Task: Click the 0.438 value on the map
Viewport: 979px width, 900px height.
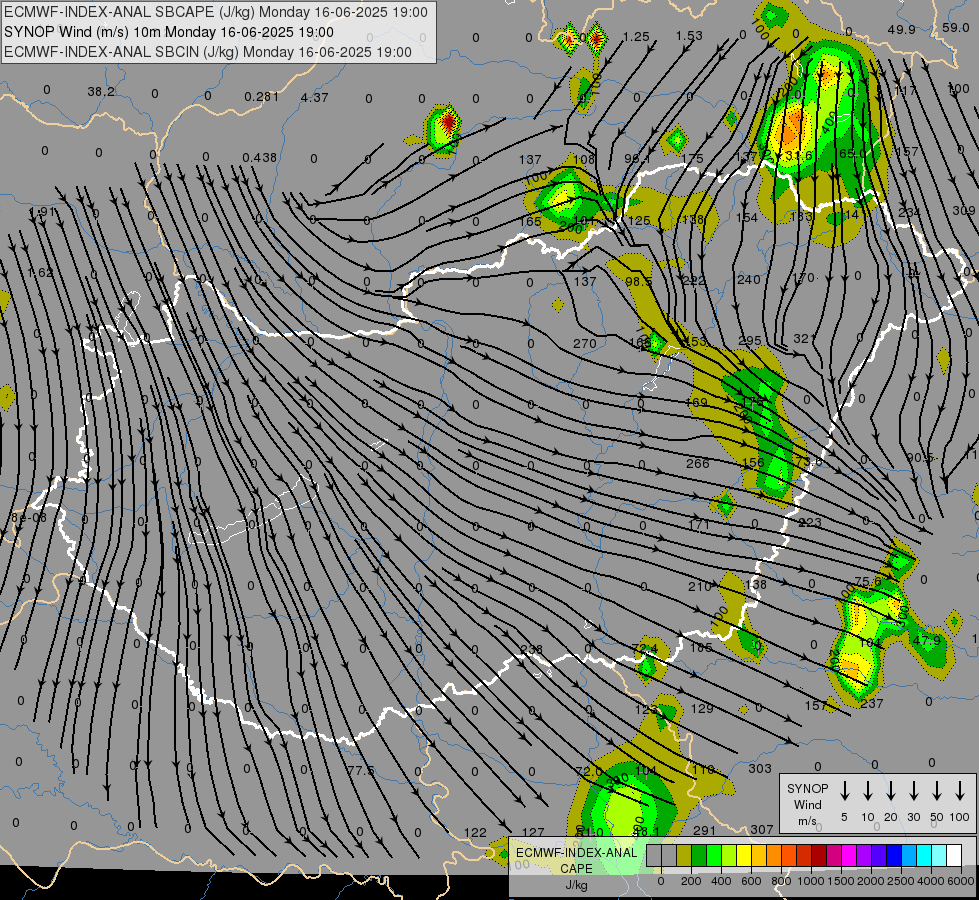Action: coord(260,157)
